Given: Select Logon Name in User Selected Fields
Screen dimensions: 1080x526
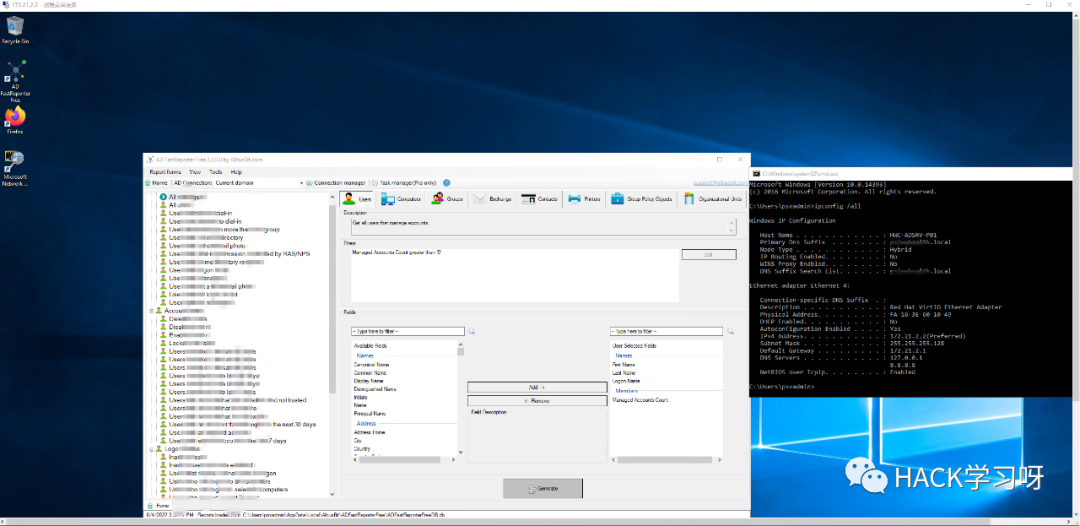Looking at the screenshot, I should click(626, 381).
